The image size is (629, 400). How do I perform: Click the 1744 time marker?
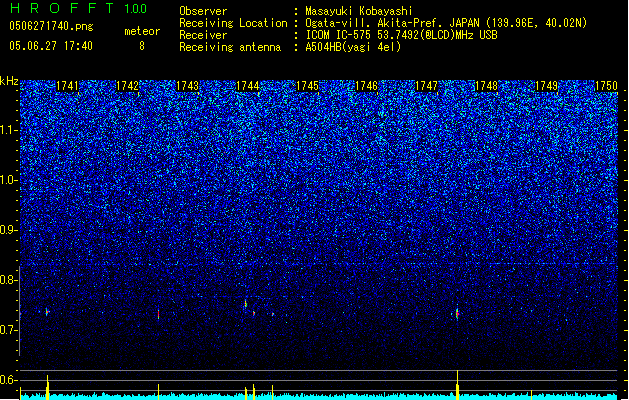[248, 86]
